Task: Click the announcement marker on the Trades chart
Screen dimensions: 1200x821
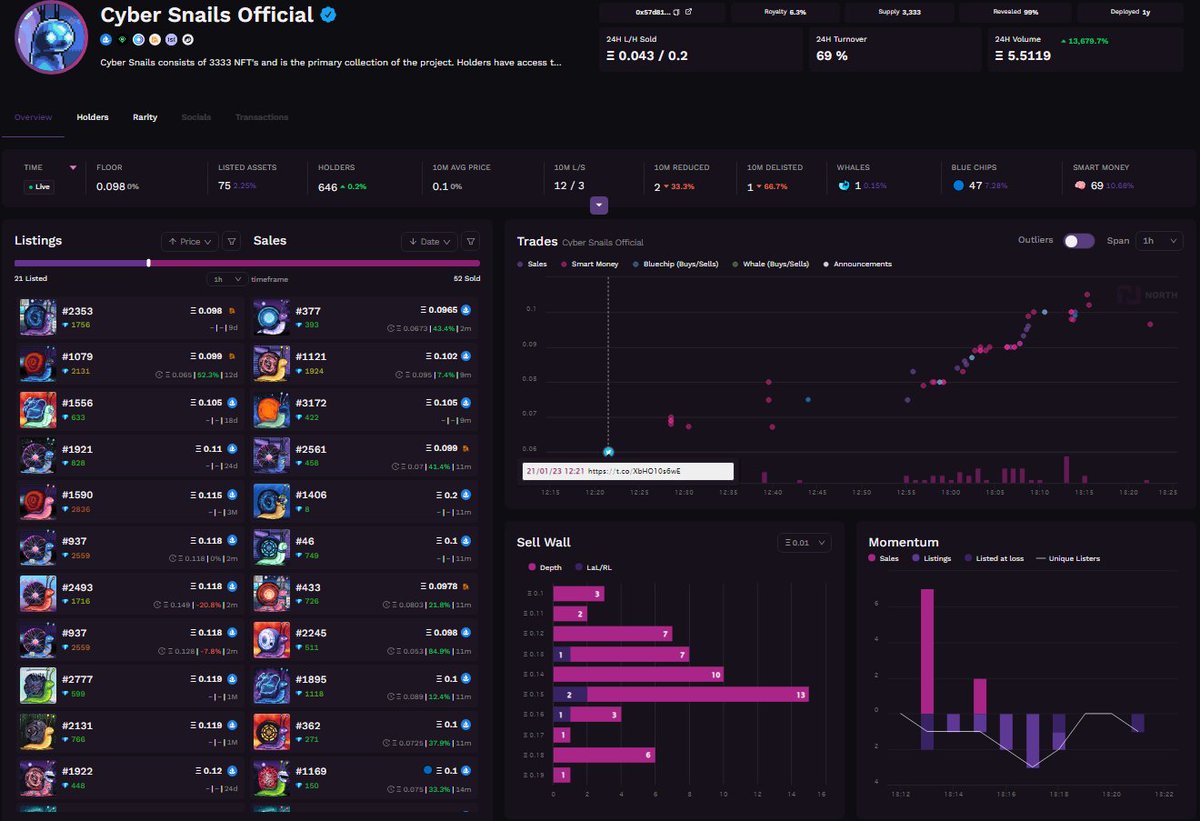Action: 608,452
